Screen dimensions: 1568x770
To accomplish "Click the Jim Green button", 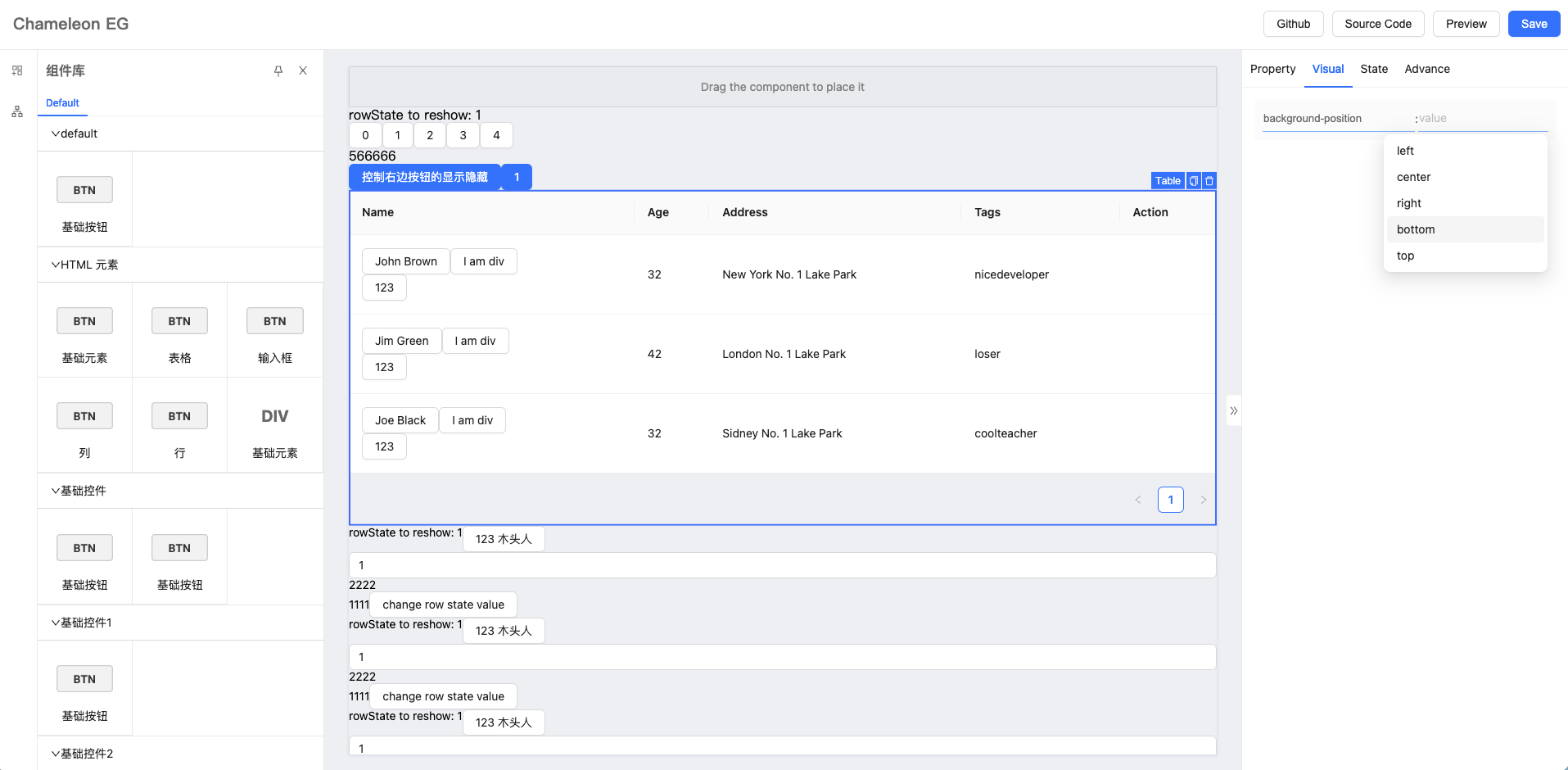I will click(x=401, y=341).
